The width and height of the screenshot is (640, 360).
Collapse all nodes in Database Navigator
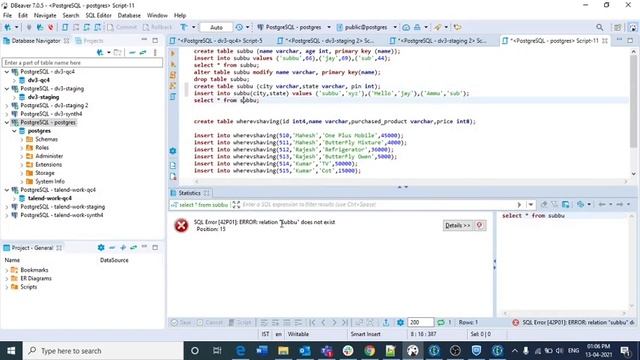tap(132, 52)
